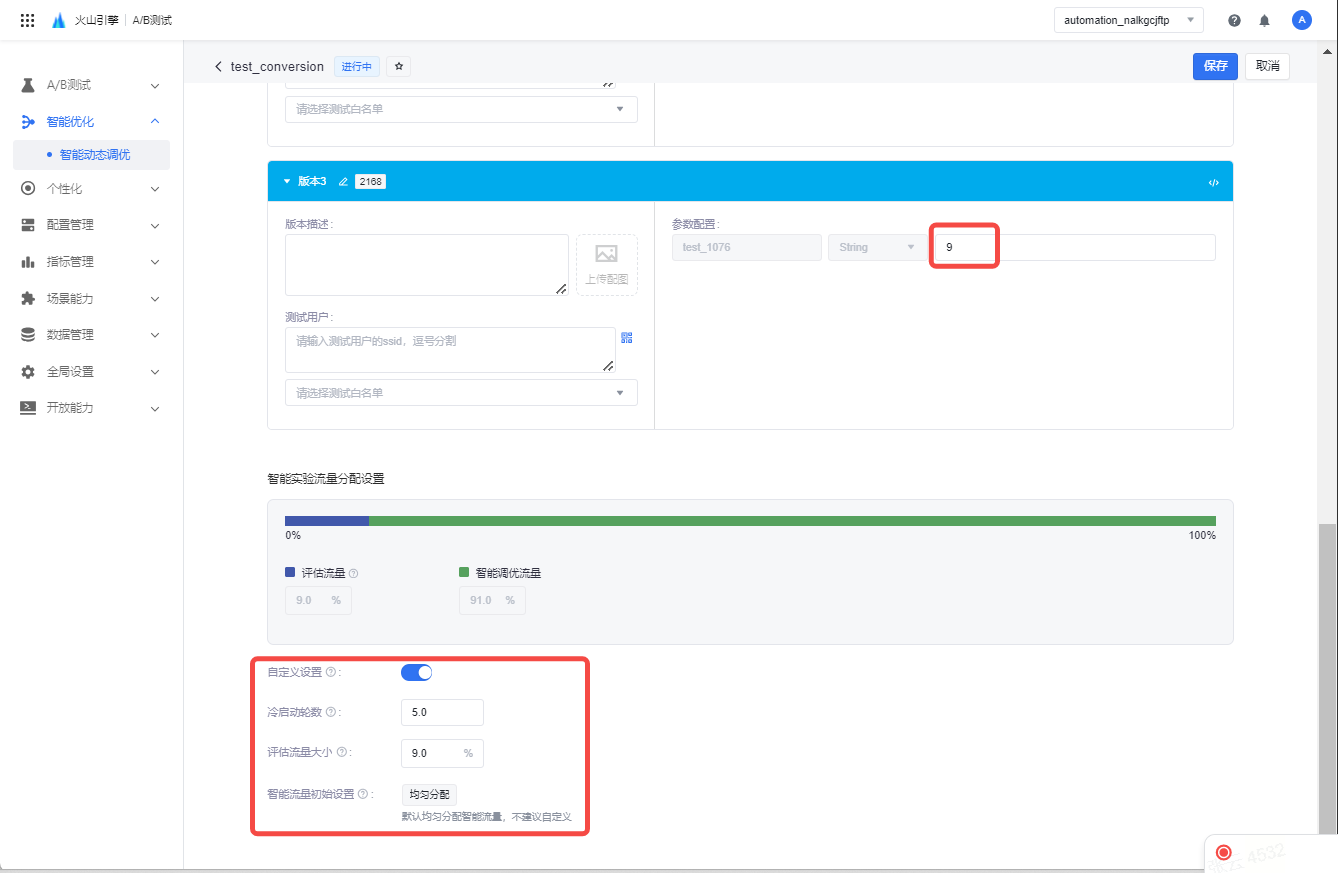
Task: Expand the 开放能力 sidebar chevron
Action: 155,408
